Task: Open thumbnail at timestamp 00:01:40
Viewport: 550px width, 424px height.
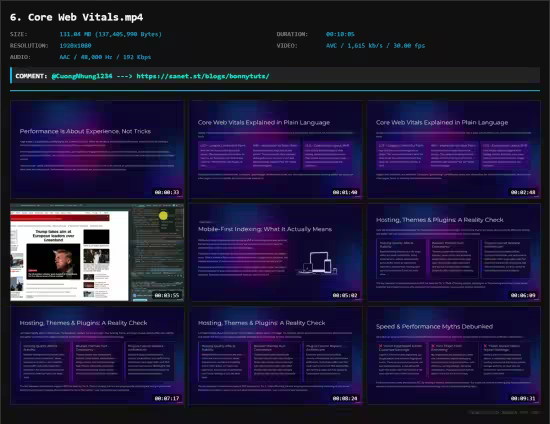Action: click(275, 149)
